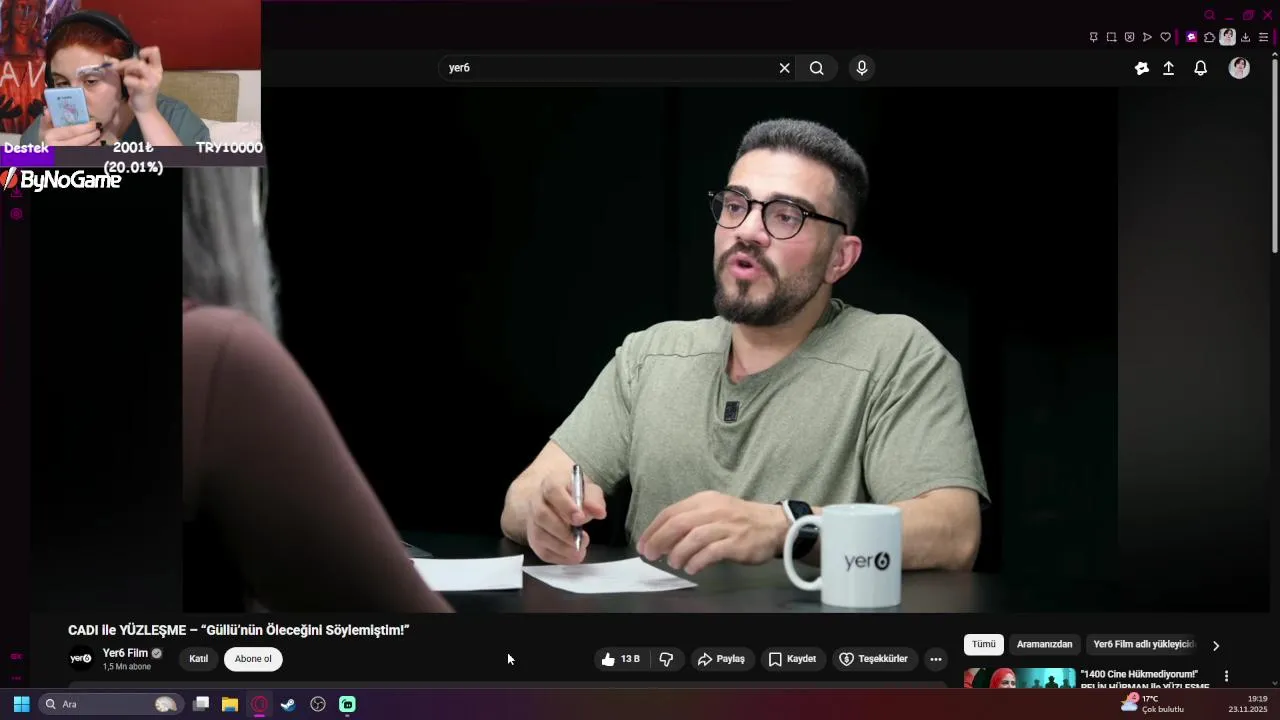Open the 1400 Cine Hükmediyorum video thumbnail
Viewport: 1280px width, 720px height.
(x=1019, y=679)
